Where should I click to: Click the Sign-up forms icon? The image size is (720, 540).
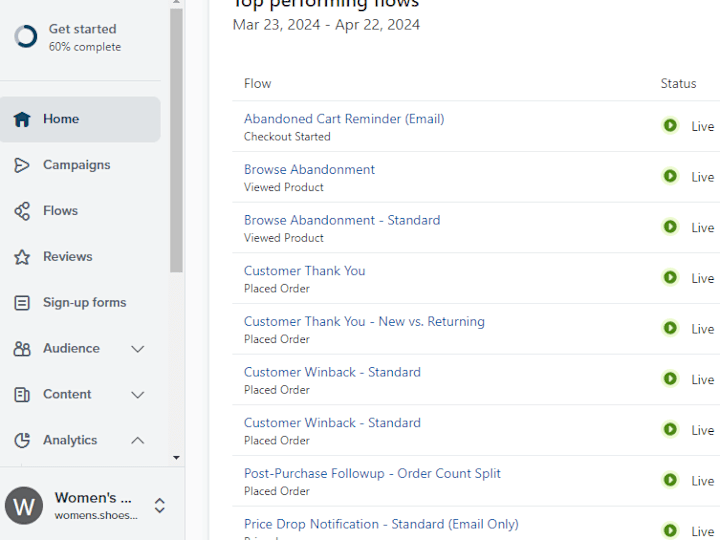click(x=22, y=303)
